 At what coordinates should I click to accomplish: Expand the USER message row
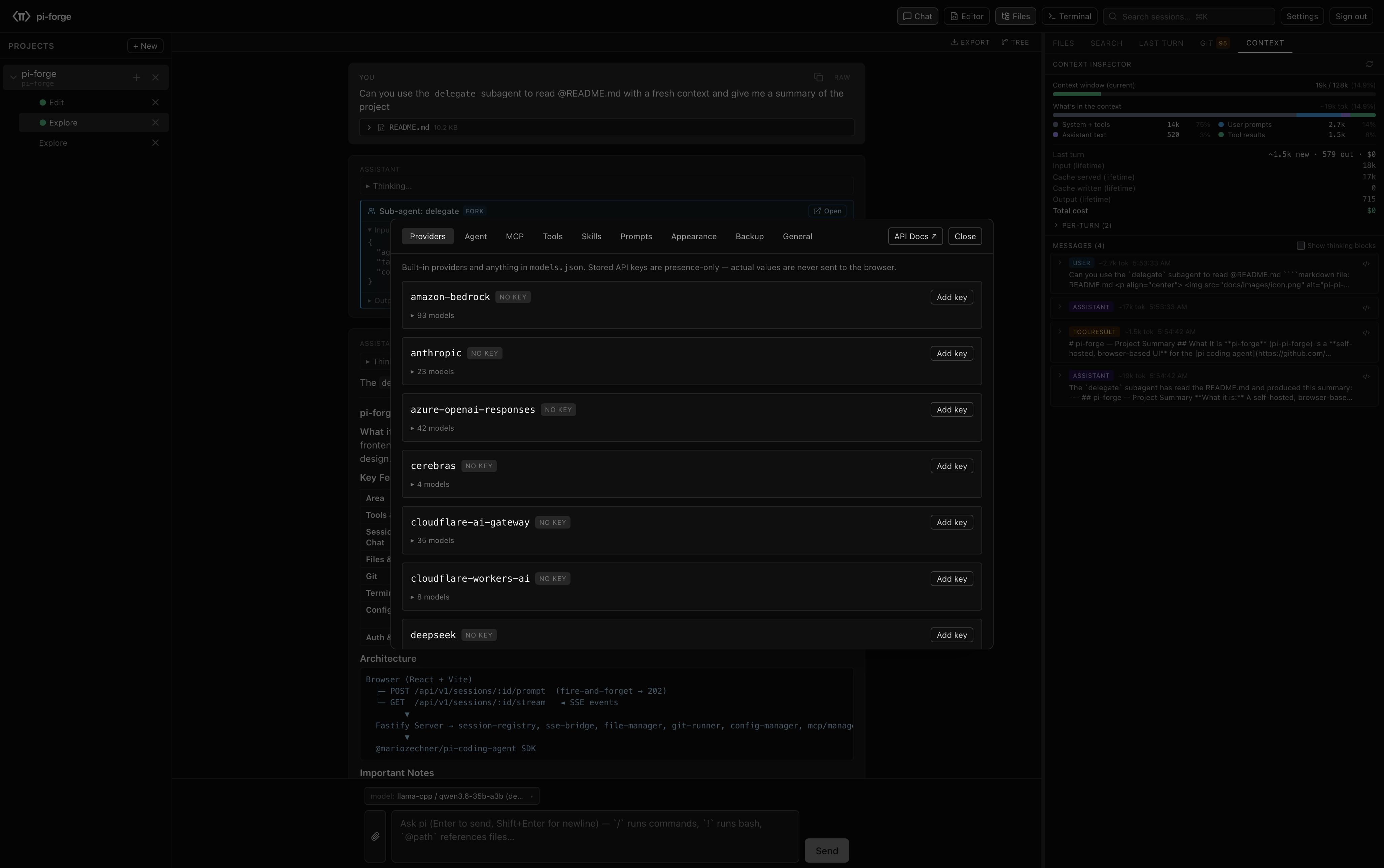[x=1060, y=263]
